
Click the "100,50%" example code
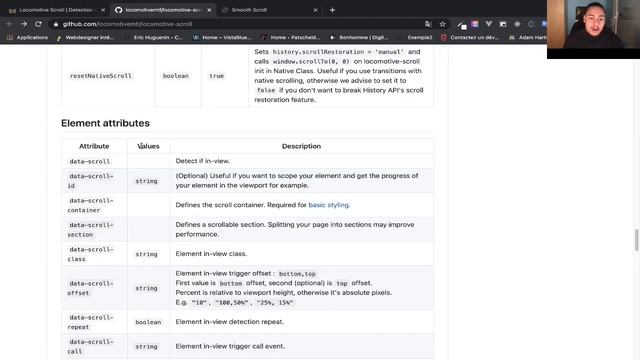click(232, 302)
